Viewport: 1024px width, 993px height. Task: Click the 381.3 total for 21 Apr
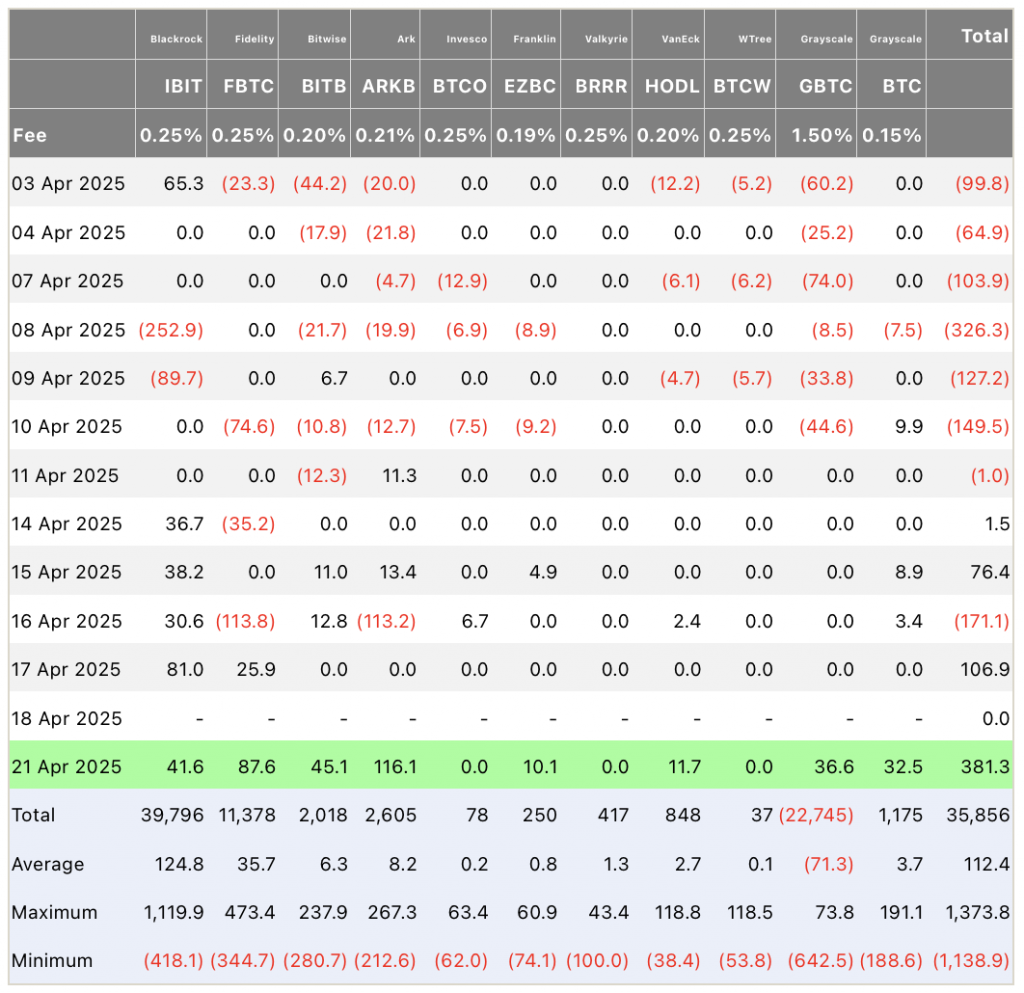coord(985,766)
